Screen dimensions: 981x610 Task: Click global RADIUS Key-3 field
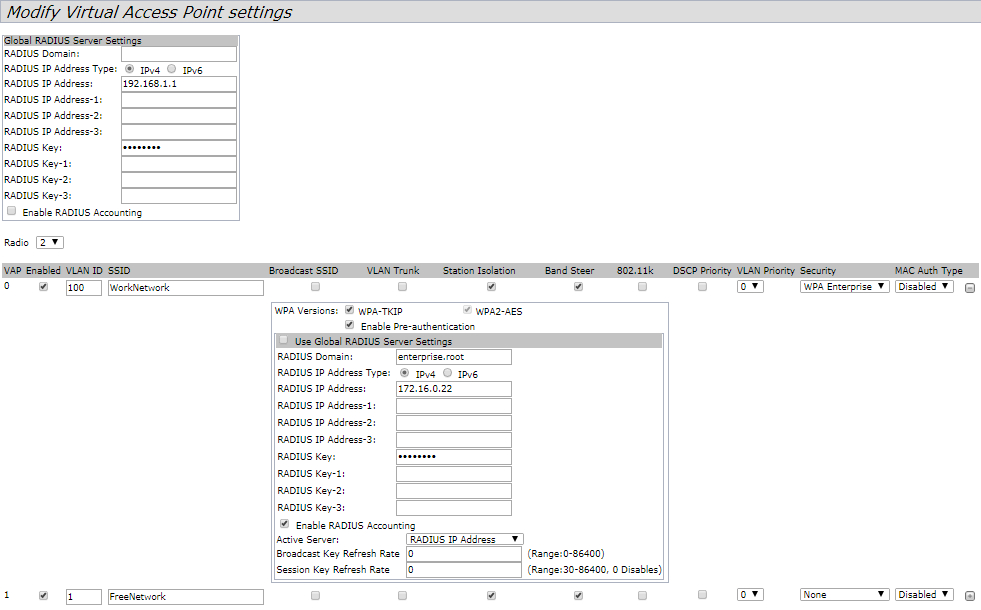179,196
